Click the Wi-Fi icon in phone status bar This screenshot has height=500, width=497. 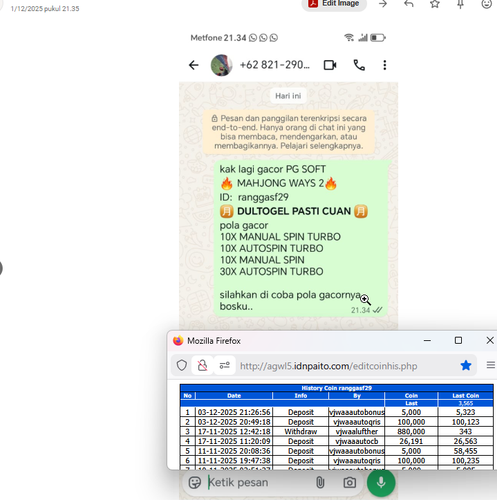pos(349,37)
